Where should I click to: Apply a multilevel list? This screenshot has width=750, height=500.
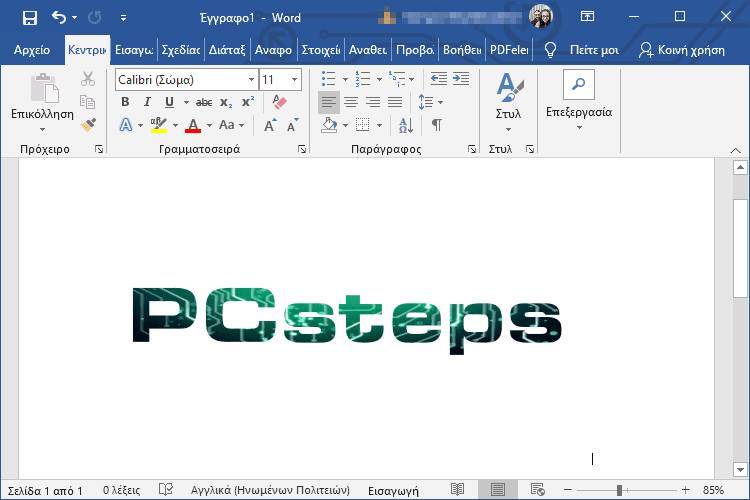tap(397, 78)
